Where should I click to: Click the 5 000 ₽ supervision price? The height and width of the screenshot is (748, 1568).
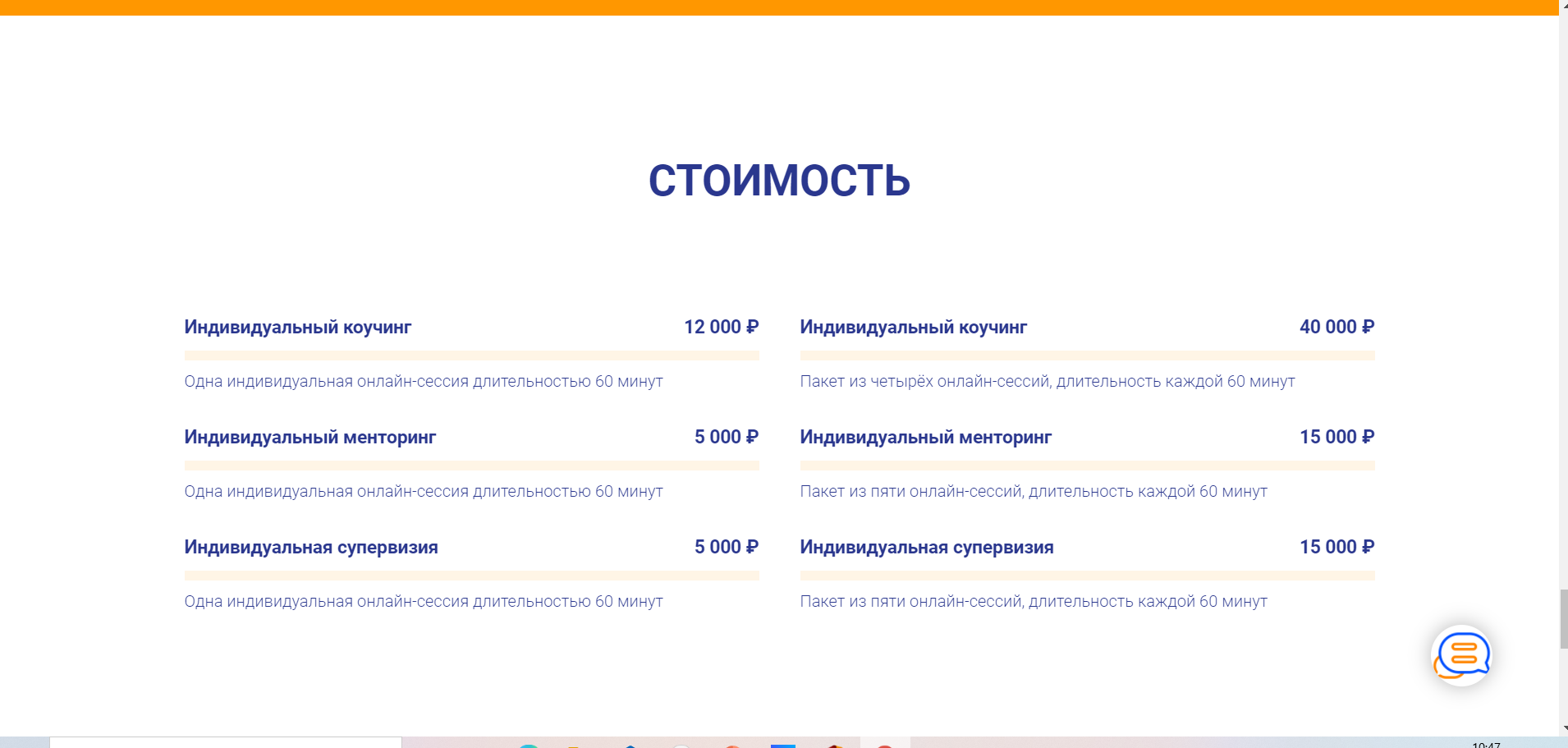726,547
